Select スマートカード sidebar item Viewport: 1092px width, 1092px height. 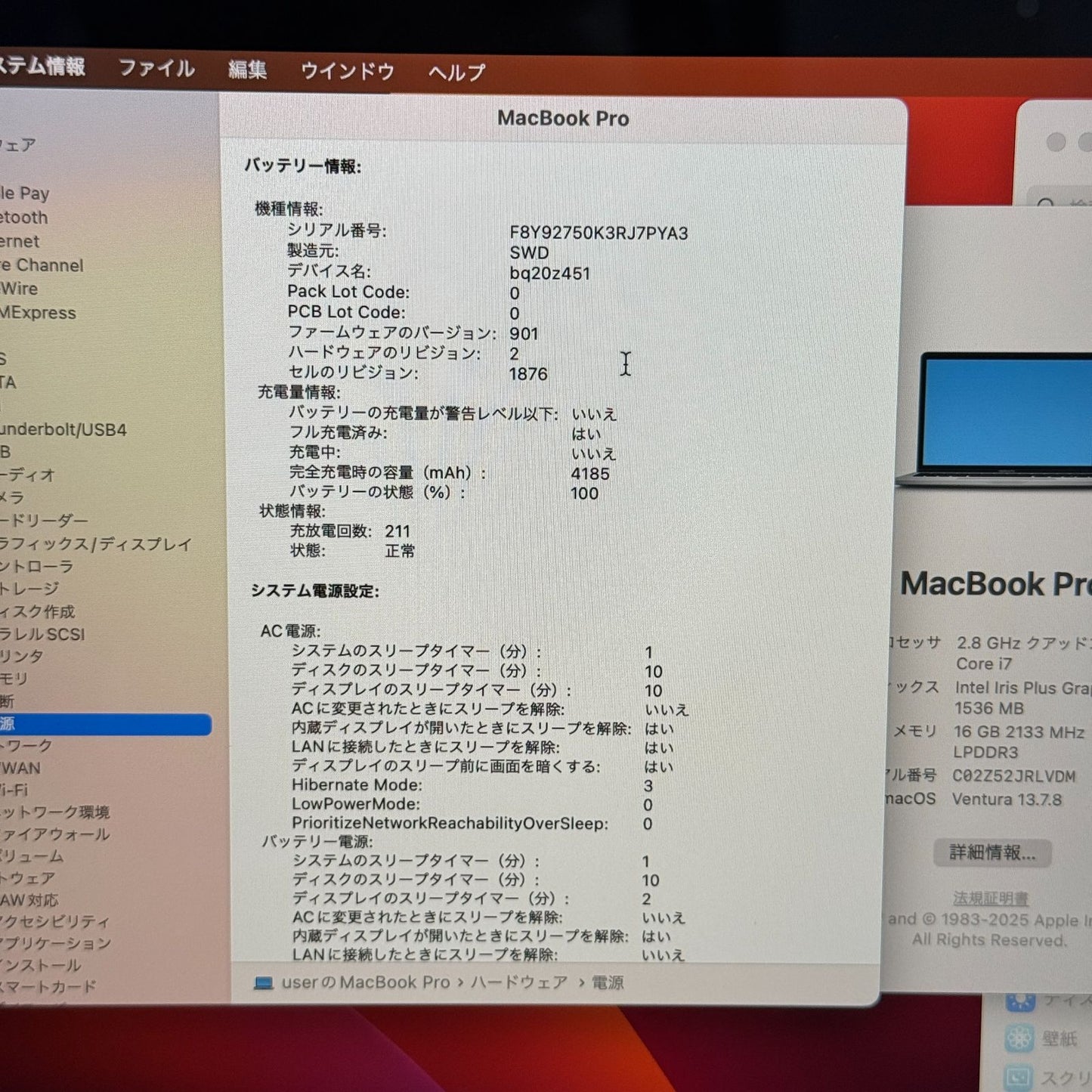point(48,987)
